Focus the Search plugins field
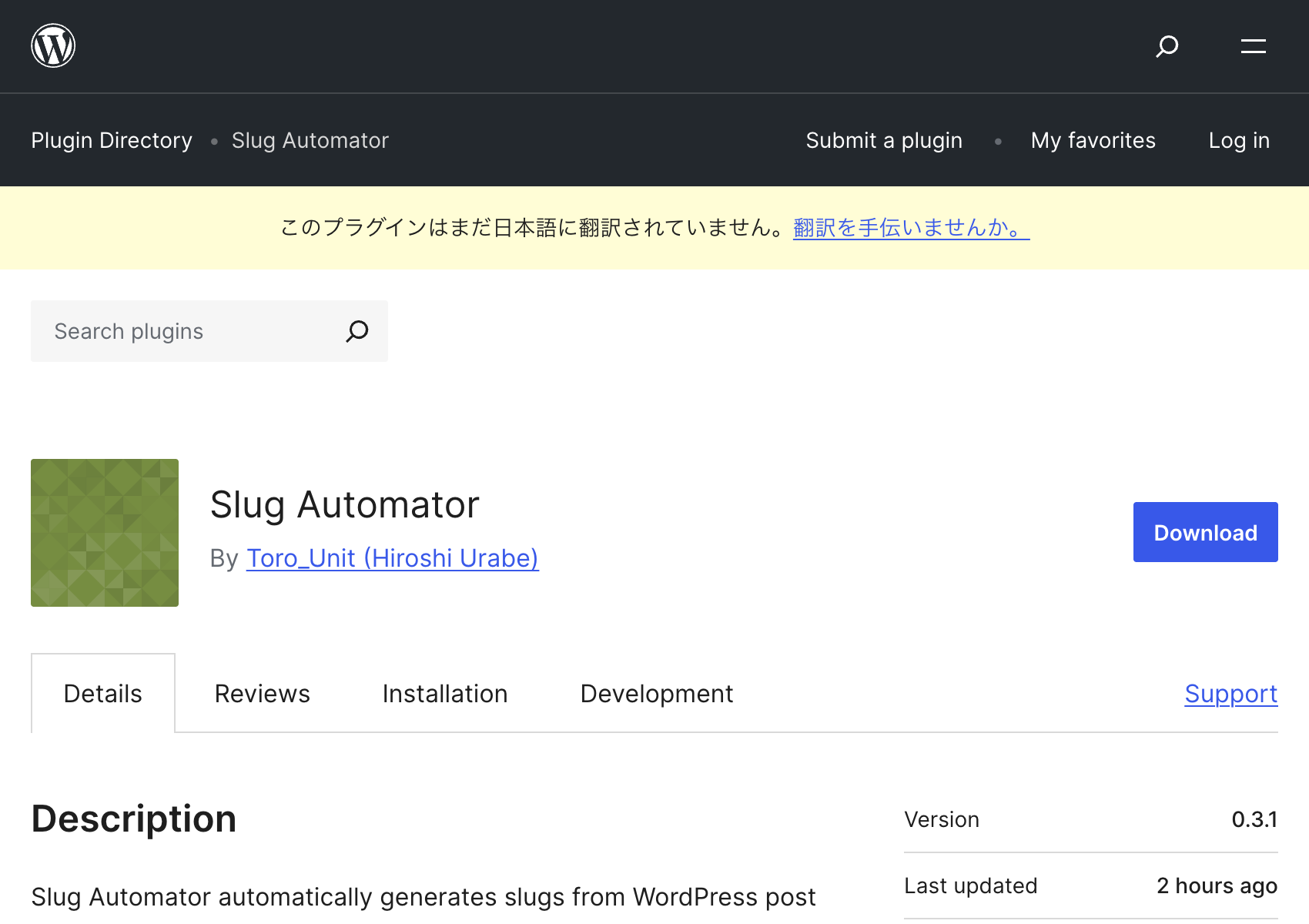 pyautogui.click(x=209, y=331)
